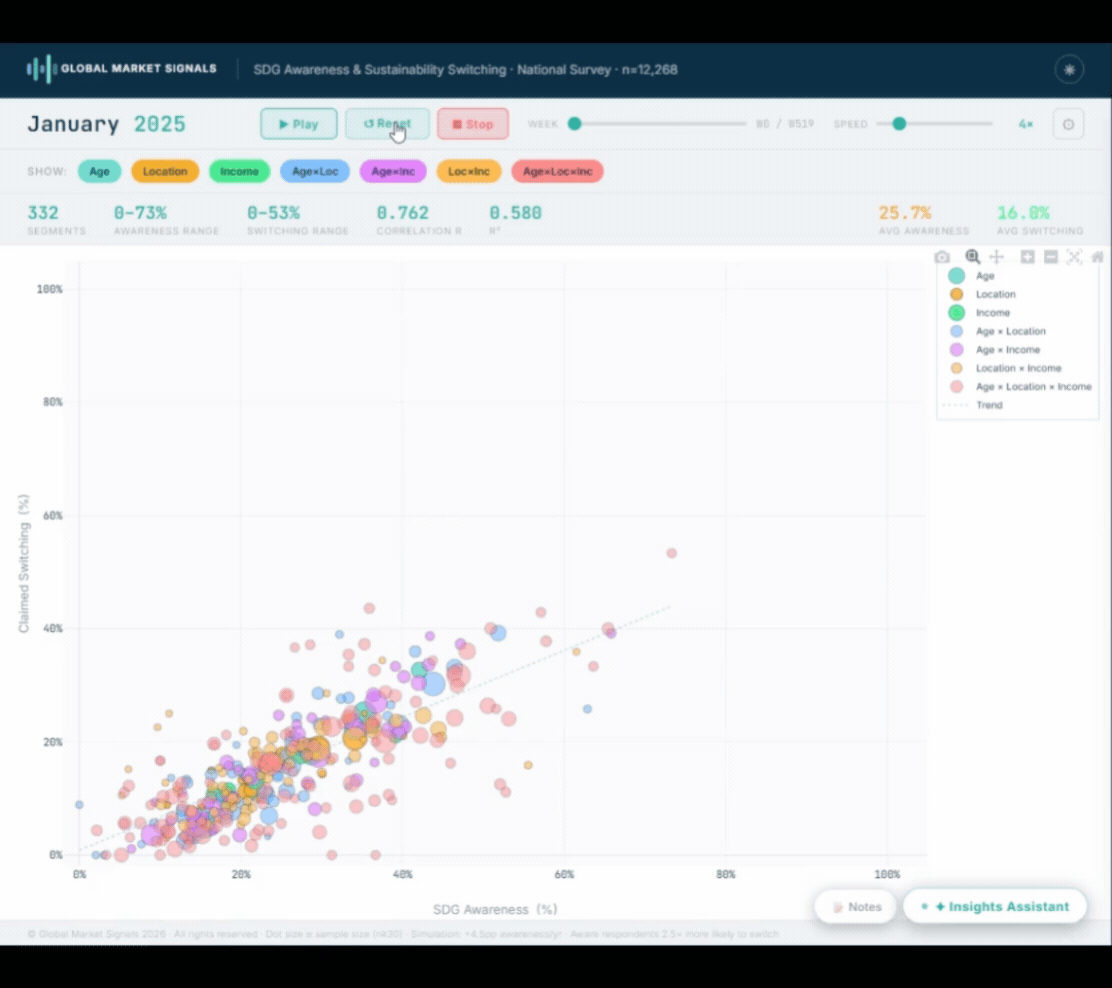Click the 25.7% average awareness value
Image resolution: width=1112 pixels, height=988 pixels.
click(x=904, y=213)
